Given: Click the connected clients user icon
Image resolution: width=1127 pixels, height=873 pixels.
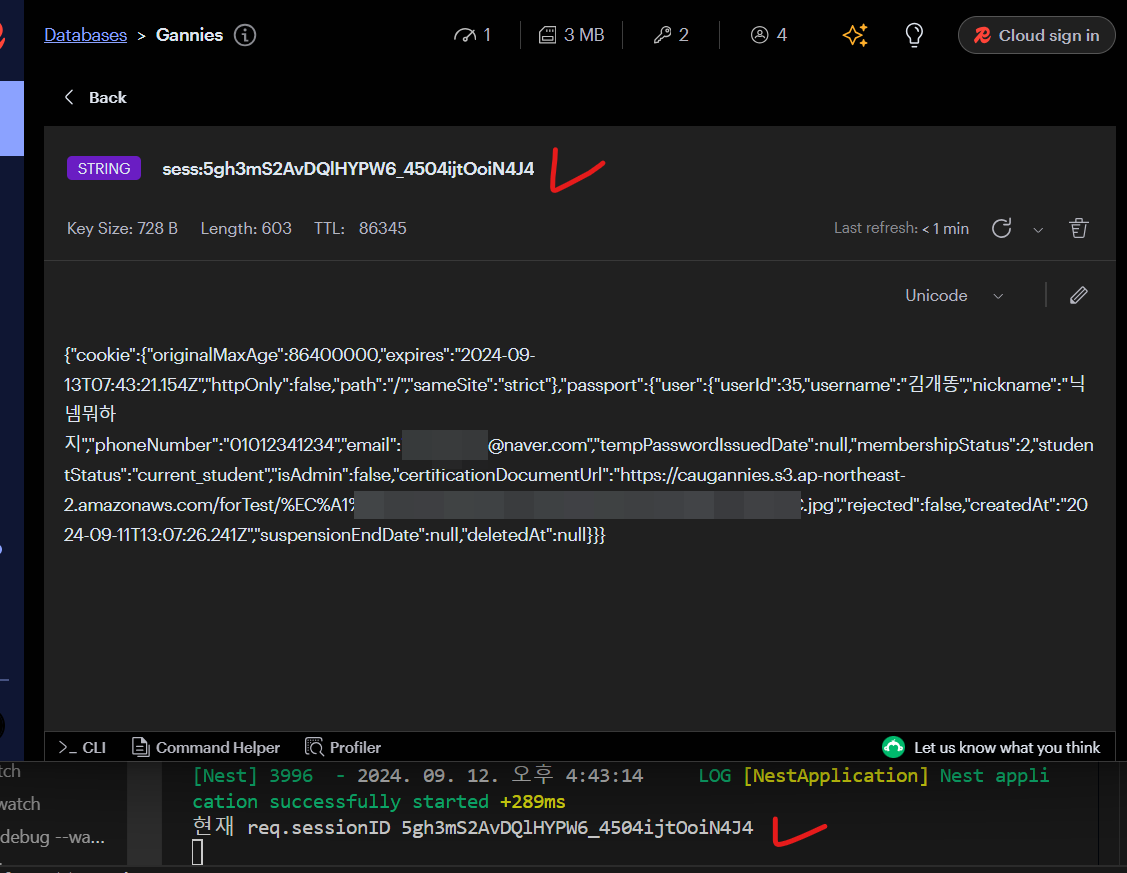Looking at the screenshot, I should (759, 34).
